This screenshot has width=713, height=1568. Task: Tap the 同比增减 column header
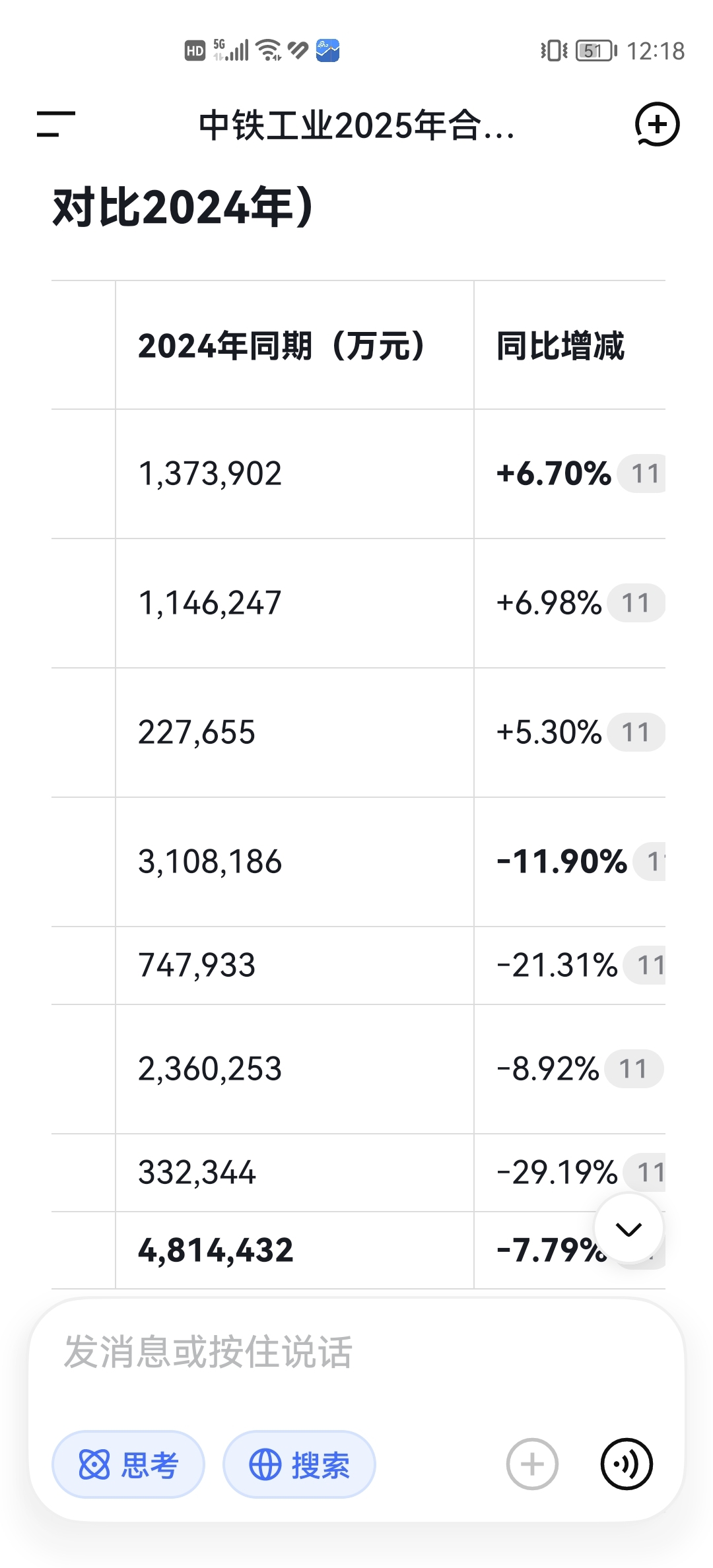pyautogui.click(x=560, y=346)
